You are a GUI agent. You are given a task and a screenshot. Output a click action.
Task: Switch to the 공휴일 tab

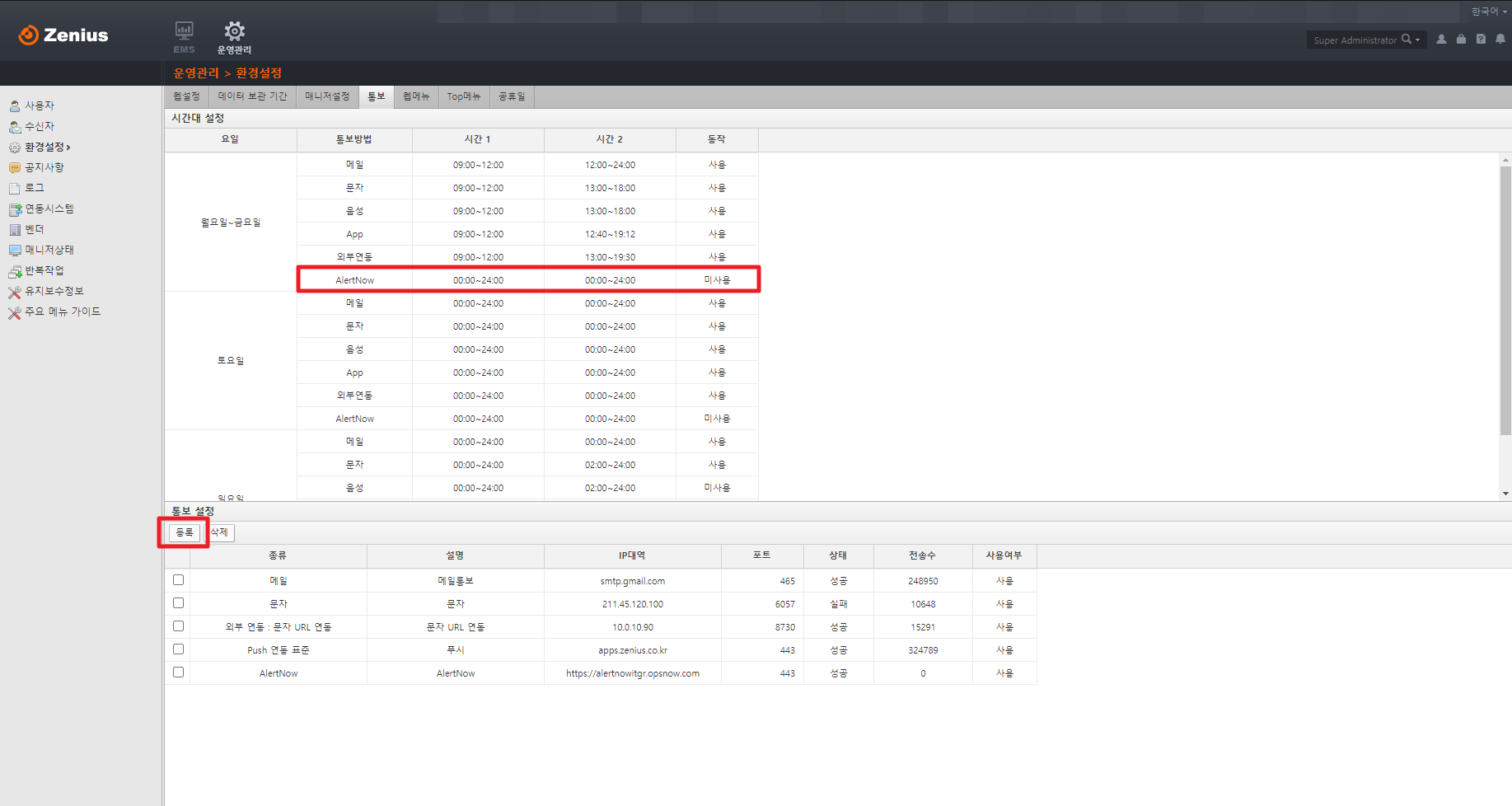(512, 96)
